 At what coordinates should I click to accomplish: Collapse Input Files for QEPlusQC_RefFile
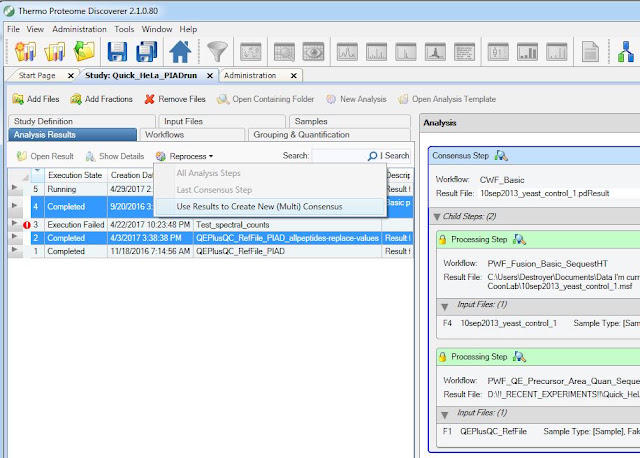445,415
